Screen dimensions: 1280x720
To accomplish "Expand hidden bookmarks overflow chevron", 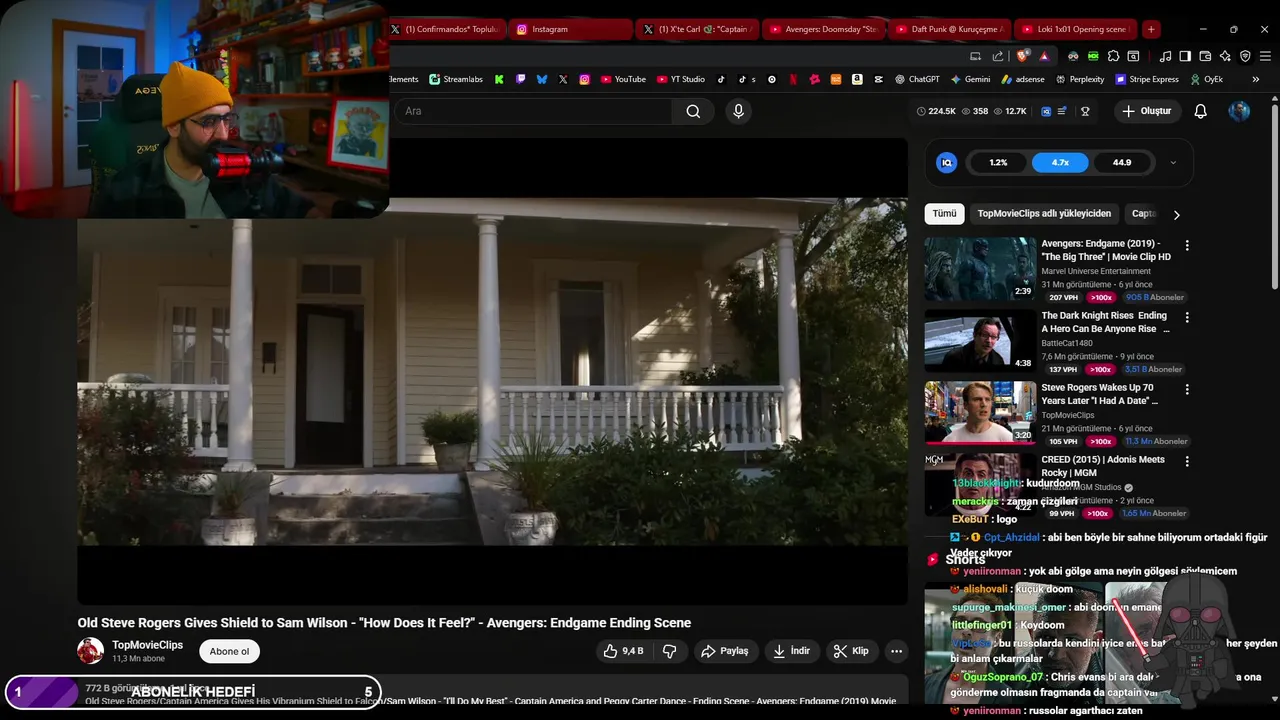I will (1255, 79).
